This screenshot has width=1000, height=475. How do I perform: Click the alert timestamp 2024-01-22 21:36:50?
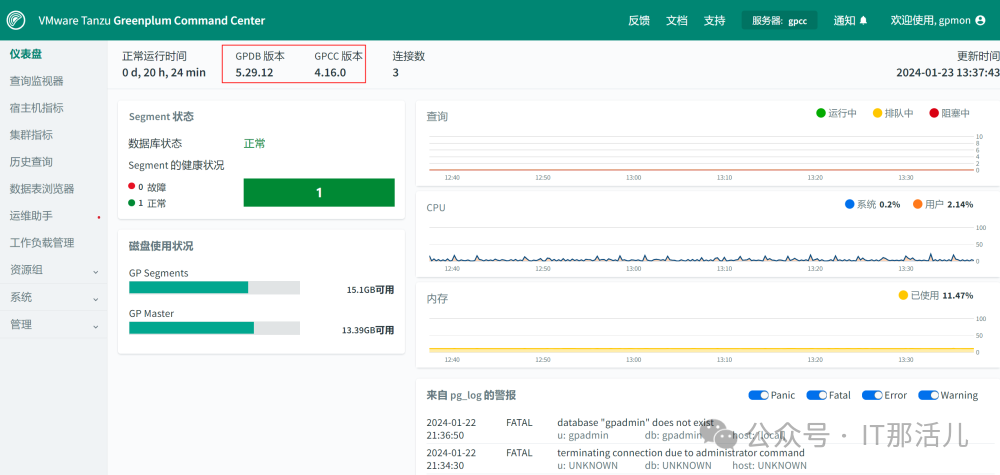(x=452, y=428)
